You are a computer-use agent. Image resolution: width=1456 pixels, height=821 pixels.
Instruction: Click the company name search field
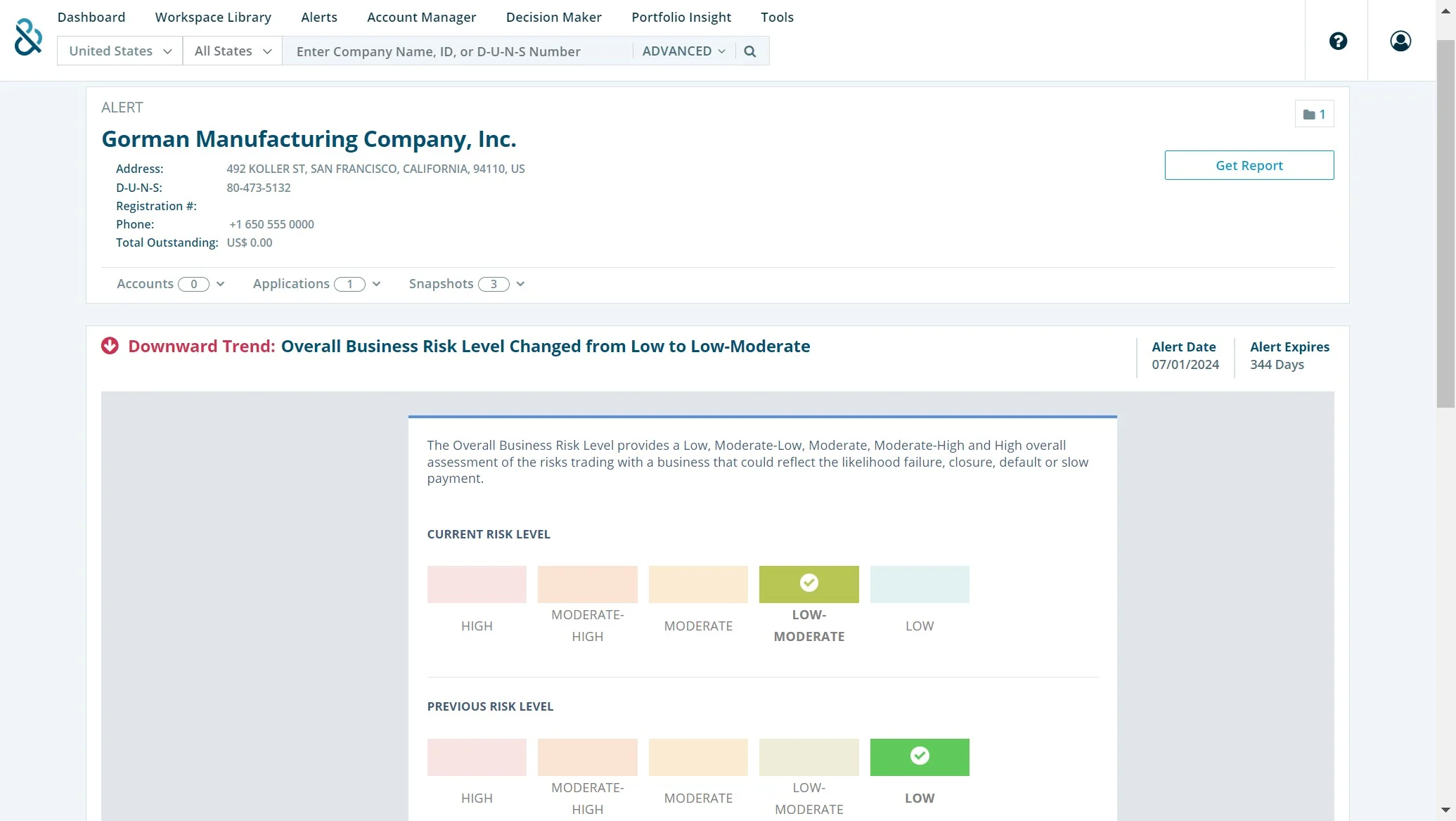coord(457,51)
